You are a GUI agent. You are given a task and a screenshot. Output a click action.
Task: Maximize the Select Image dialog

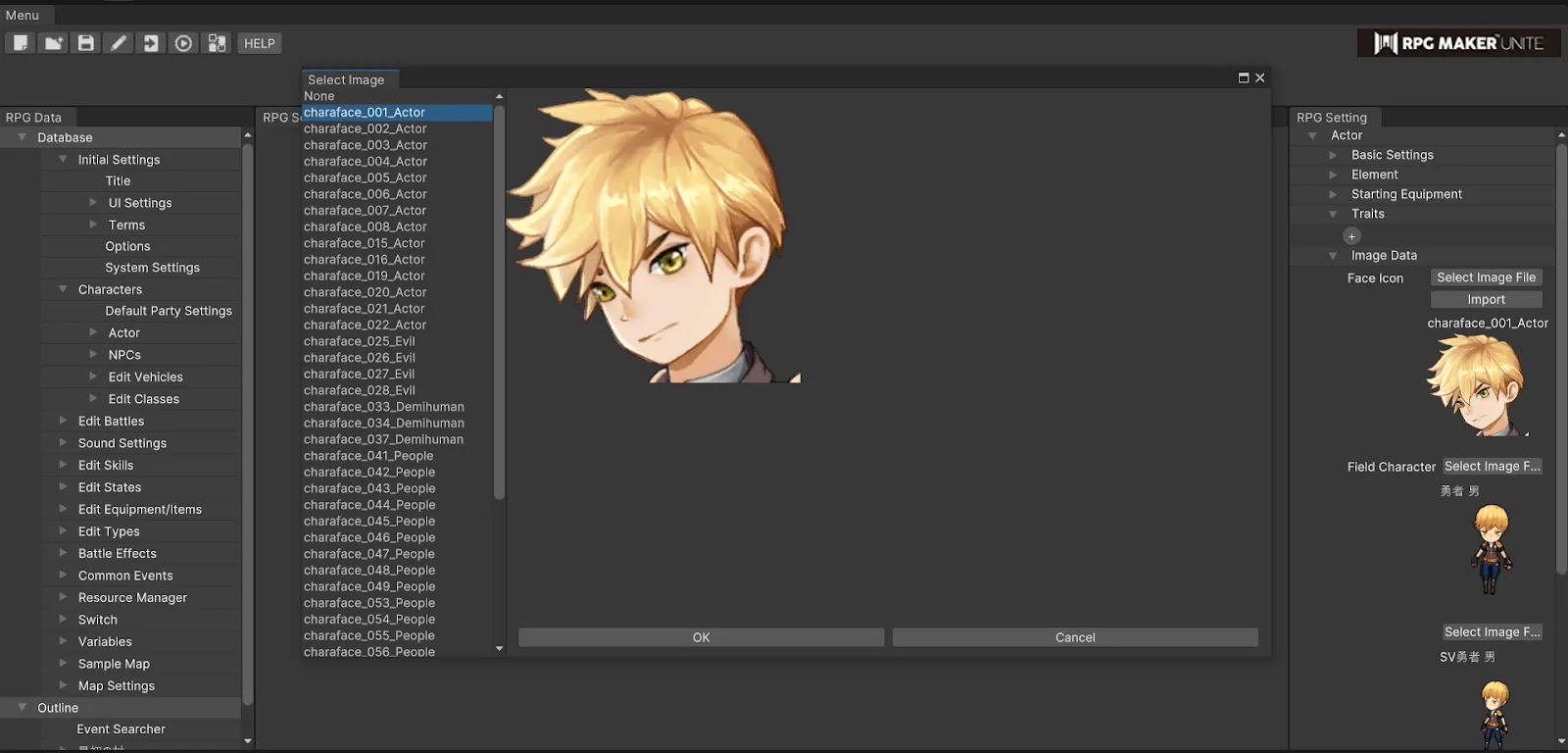[1244, 78]
